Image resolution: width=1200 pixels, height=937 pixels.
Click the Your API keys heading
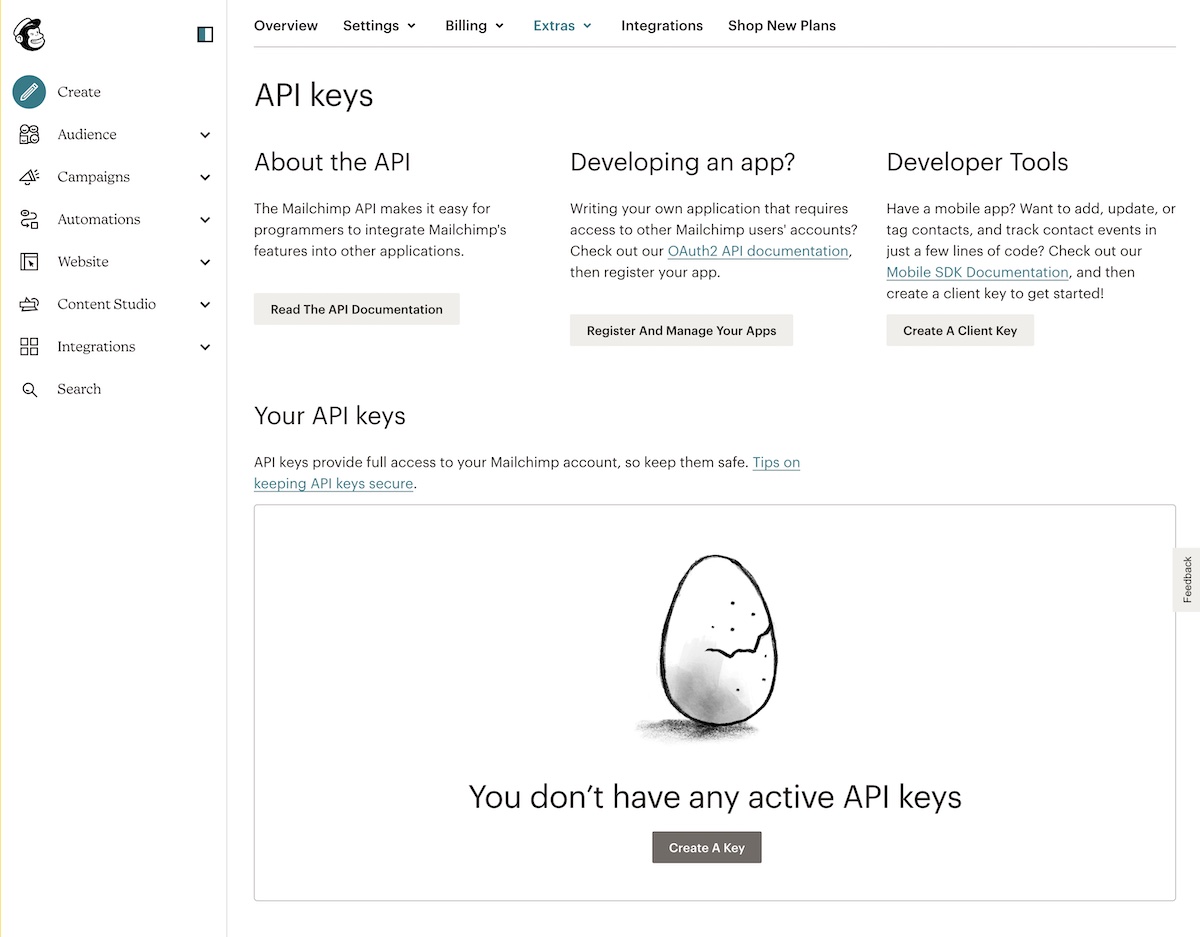[x=330, y=416]
